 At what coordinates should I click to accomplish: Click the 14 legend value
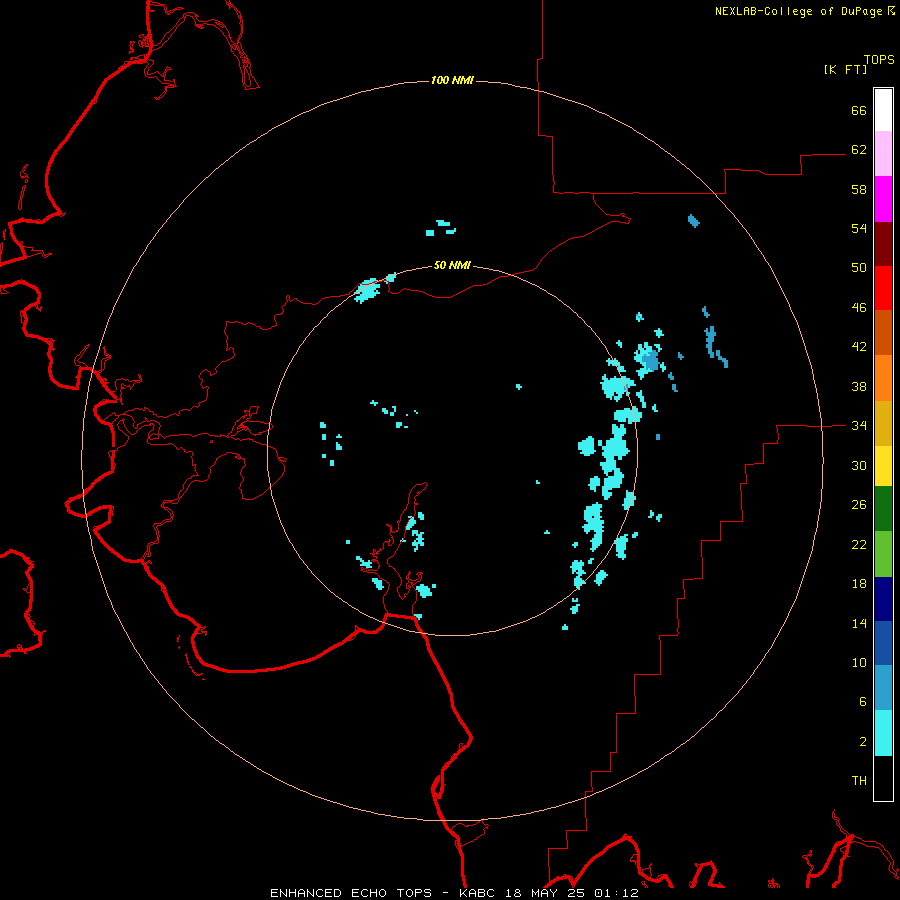[859, 623]
